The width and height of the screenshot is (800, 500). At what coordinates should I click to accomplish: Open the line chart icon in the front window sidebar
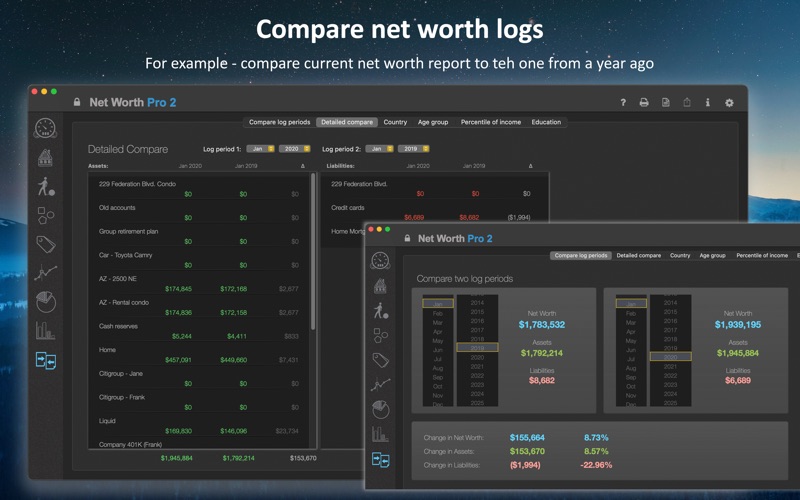pyautogui.click(x=381, y=385)
